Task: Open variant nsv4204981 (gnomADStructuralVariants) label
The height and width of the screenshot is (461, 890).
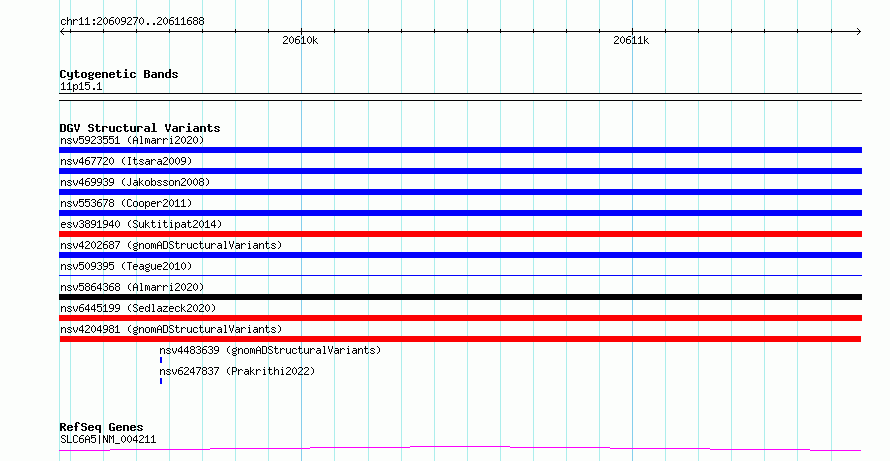Action: 171,329
